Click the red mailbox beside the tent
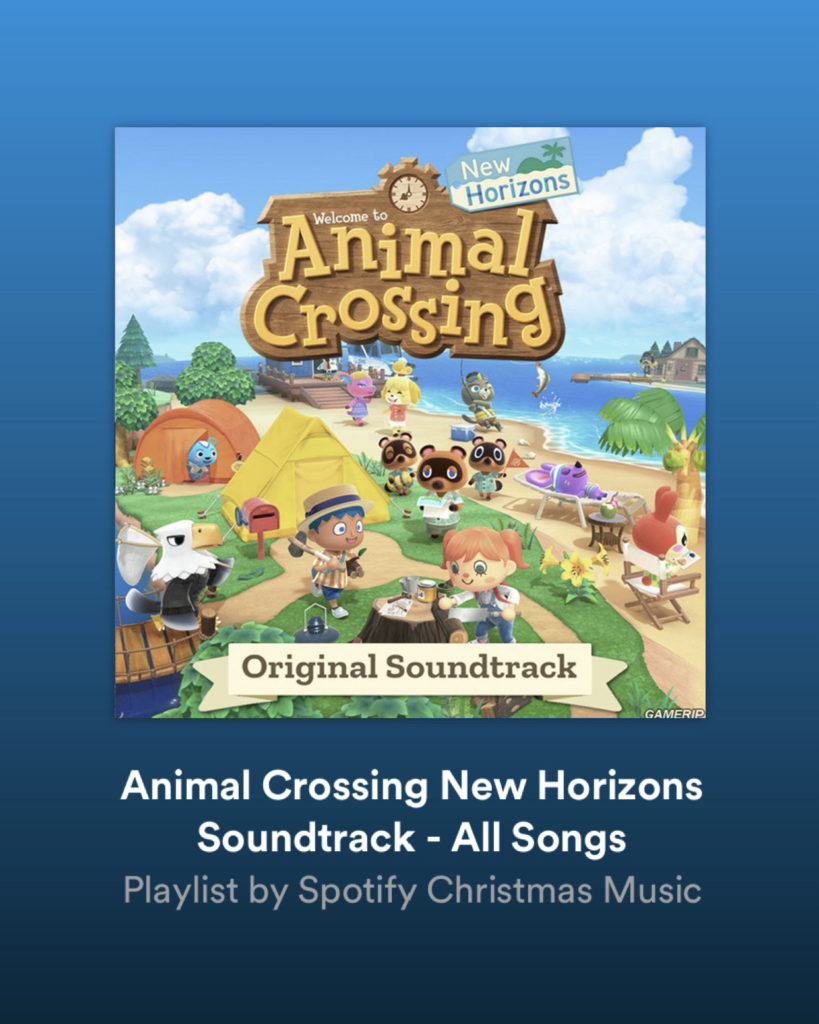 [259, 521]
